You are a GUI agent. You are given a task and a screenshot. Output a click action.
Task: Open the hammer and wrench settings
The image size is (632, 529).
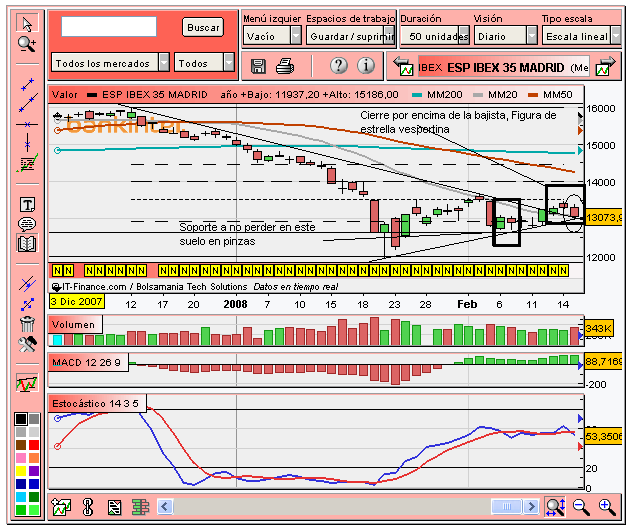click(27, 344)
